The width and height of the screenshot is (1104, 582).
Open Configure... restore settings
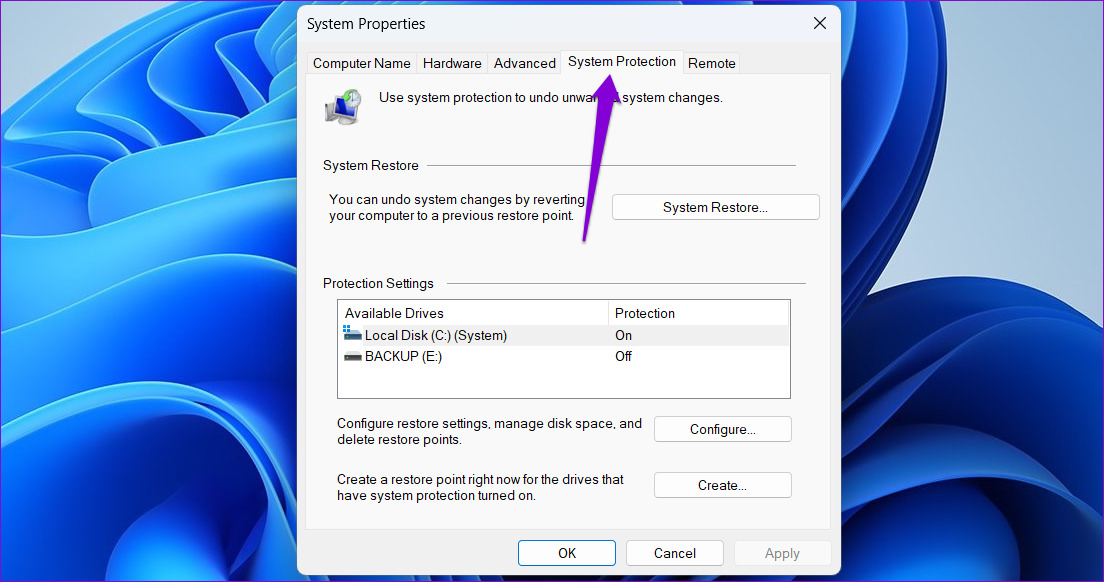[x=722, y=429]
